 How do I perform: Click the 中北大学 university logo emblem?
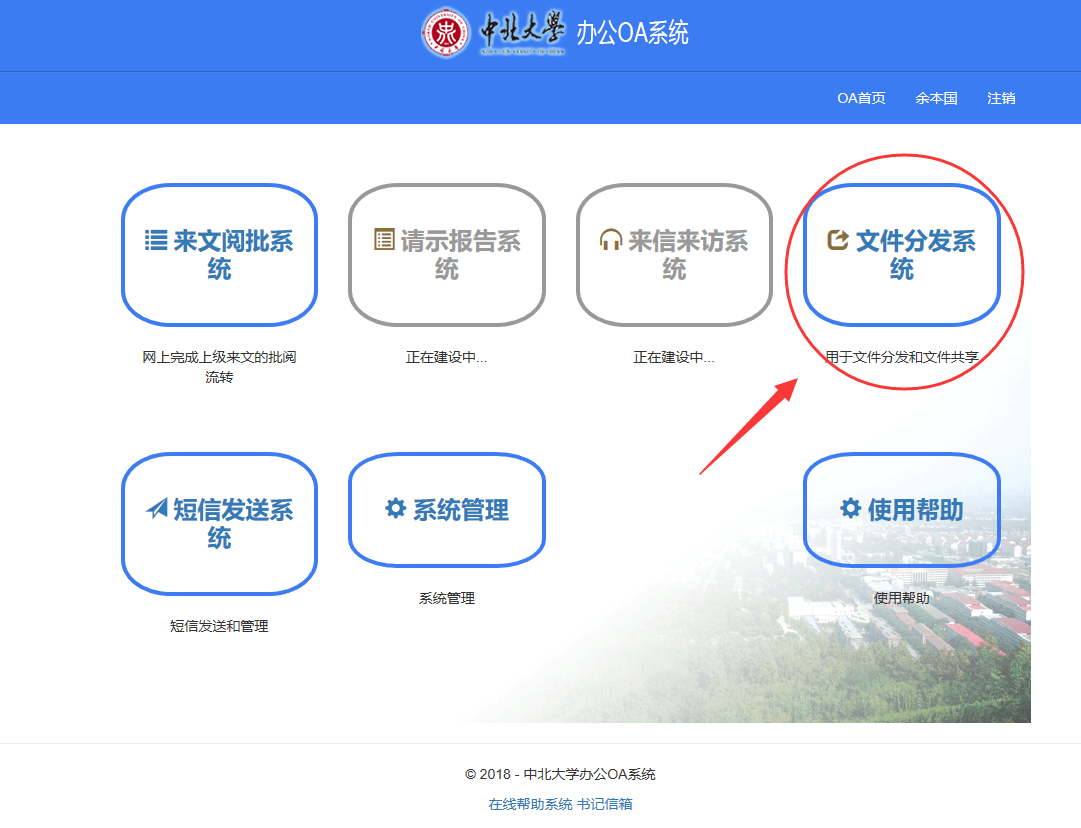pos(446,33)
